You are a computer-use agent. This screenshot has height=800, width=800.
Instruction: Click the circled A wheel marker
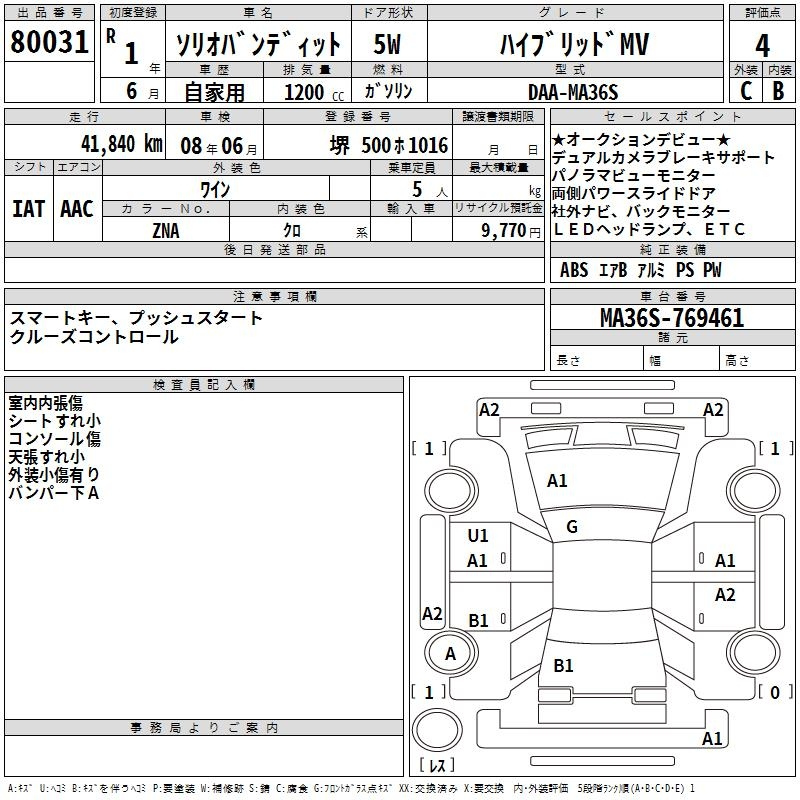[x=450, y=653]
